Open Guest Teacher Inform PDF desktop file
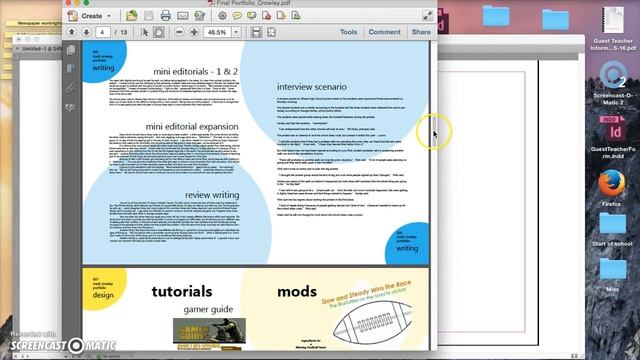Viewport: 640px width, 360px height. coord(613,29)
